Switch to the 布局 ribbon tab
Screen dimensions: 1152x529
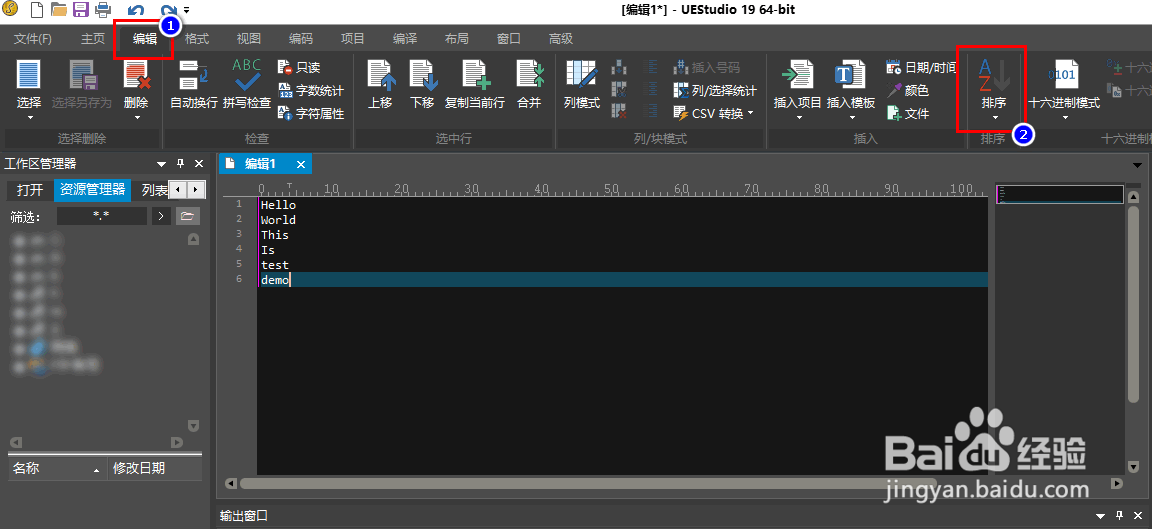[x=456, y=39]
